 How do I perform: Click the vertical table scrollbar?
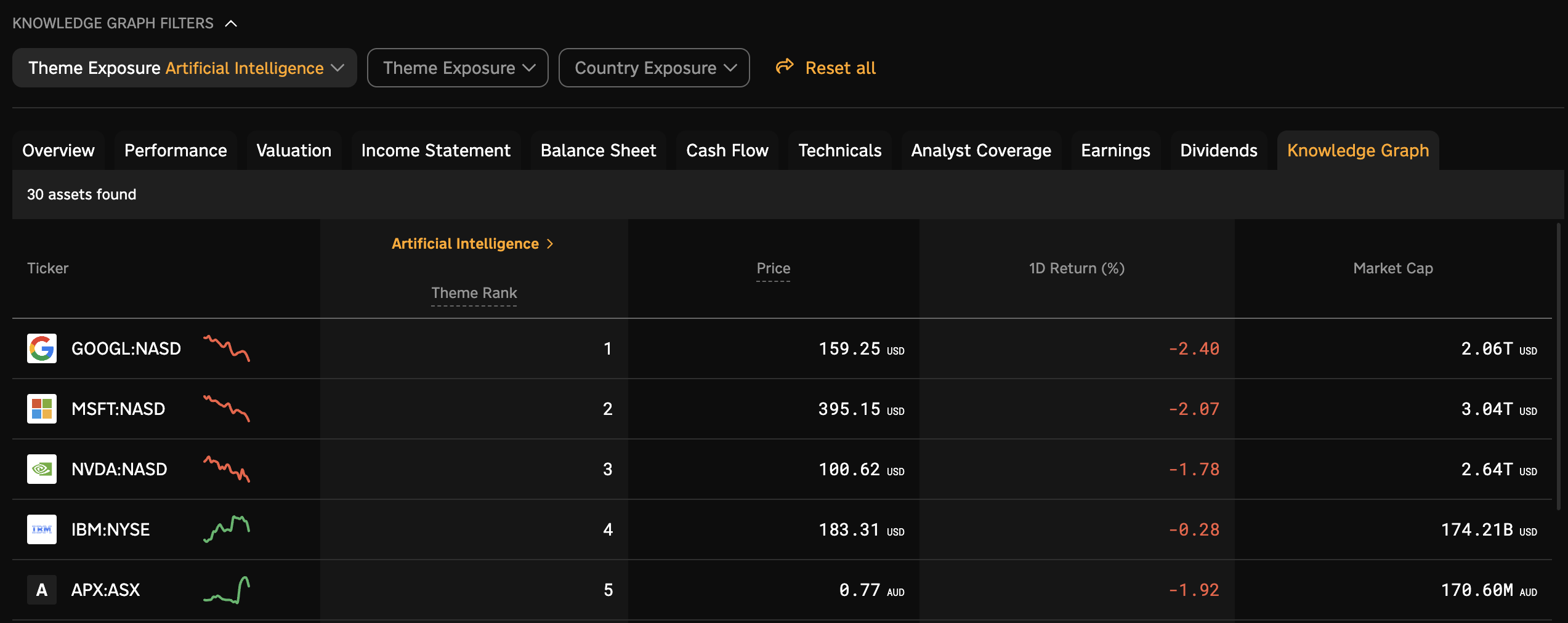coord(1559,366)
